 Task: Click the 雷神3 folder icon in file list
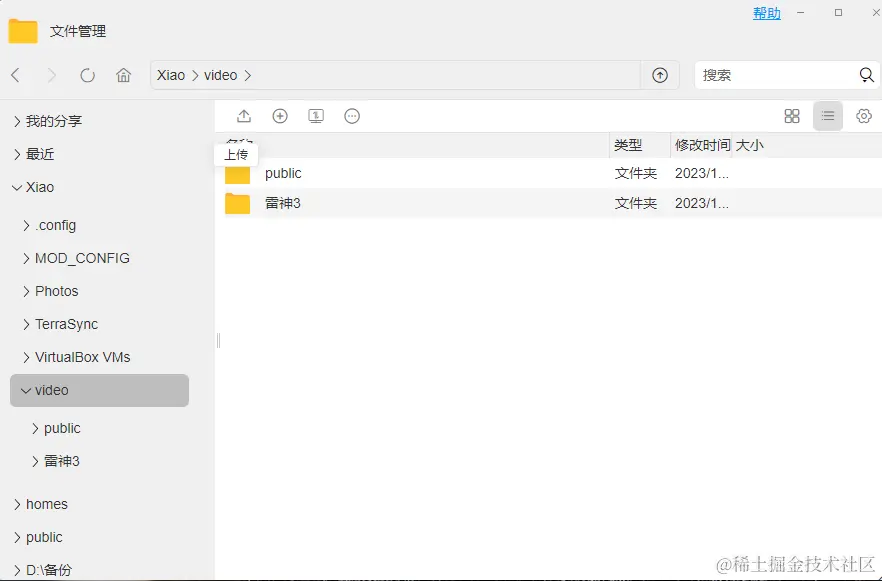[x=237, y=203]
